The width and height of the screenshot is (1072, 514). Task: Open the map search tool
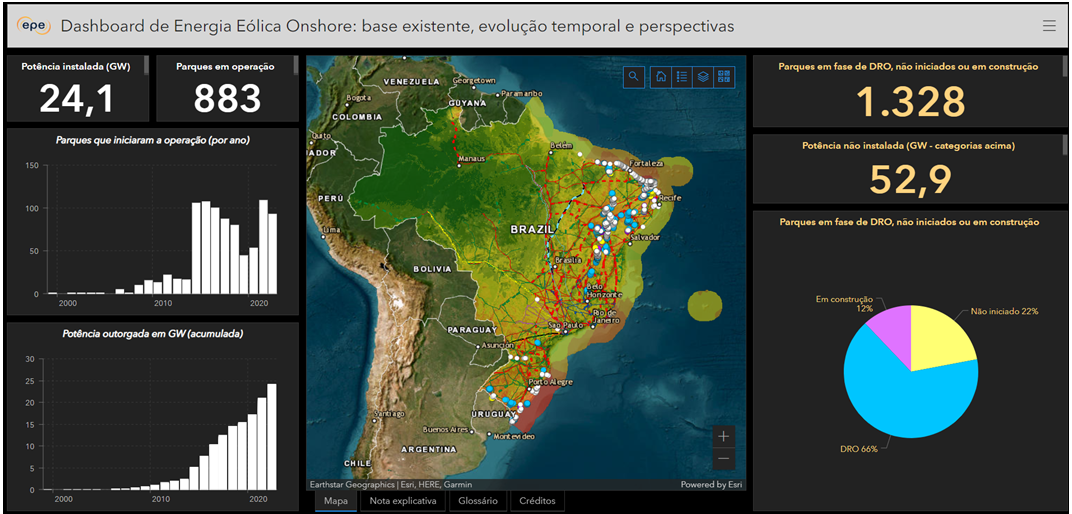point(634,77)
